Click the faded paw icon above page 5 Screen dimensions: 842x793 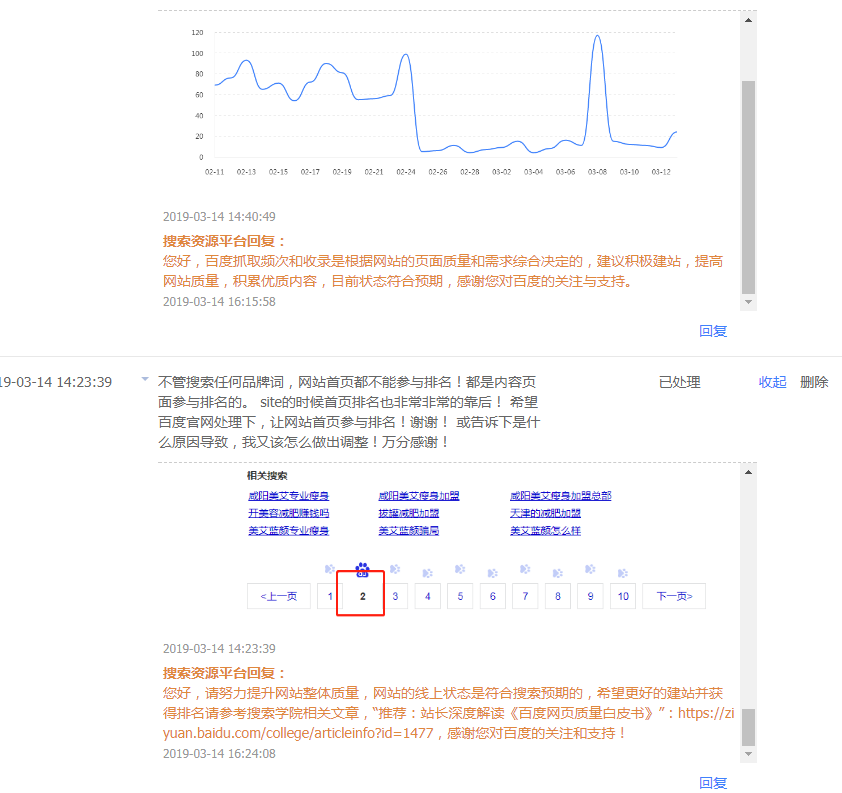pyautogui.click(x=459, y=571)
